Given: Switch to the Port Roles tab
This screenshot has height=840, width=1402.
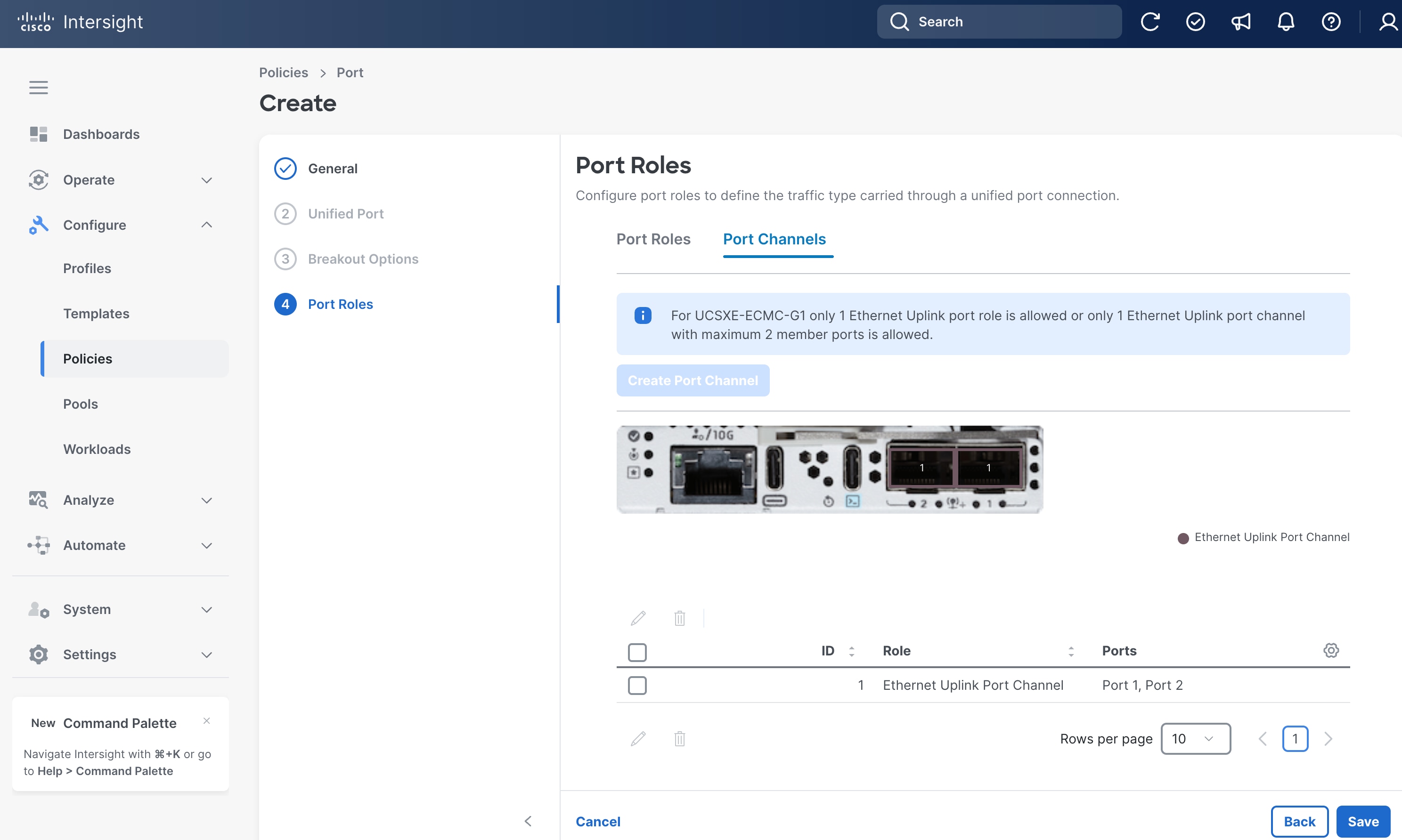Looking at the screenshot, I should tap(653, 239).
